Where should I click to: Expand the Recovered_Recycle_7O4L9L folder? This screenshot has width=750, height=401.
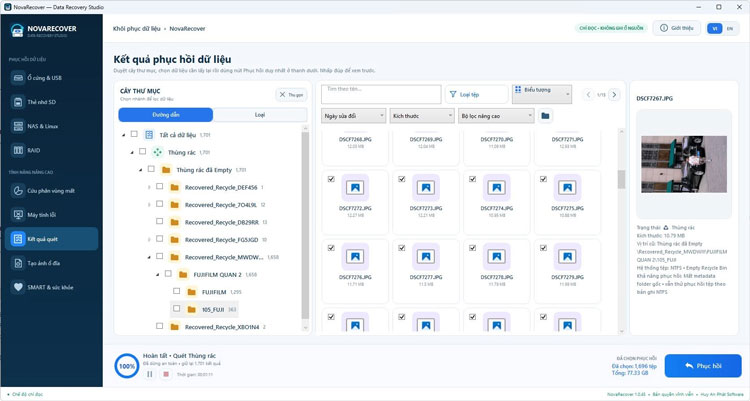(149, 205)
